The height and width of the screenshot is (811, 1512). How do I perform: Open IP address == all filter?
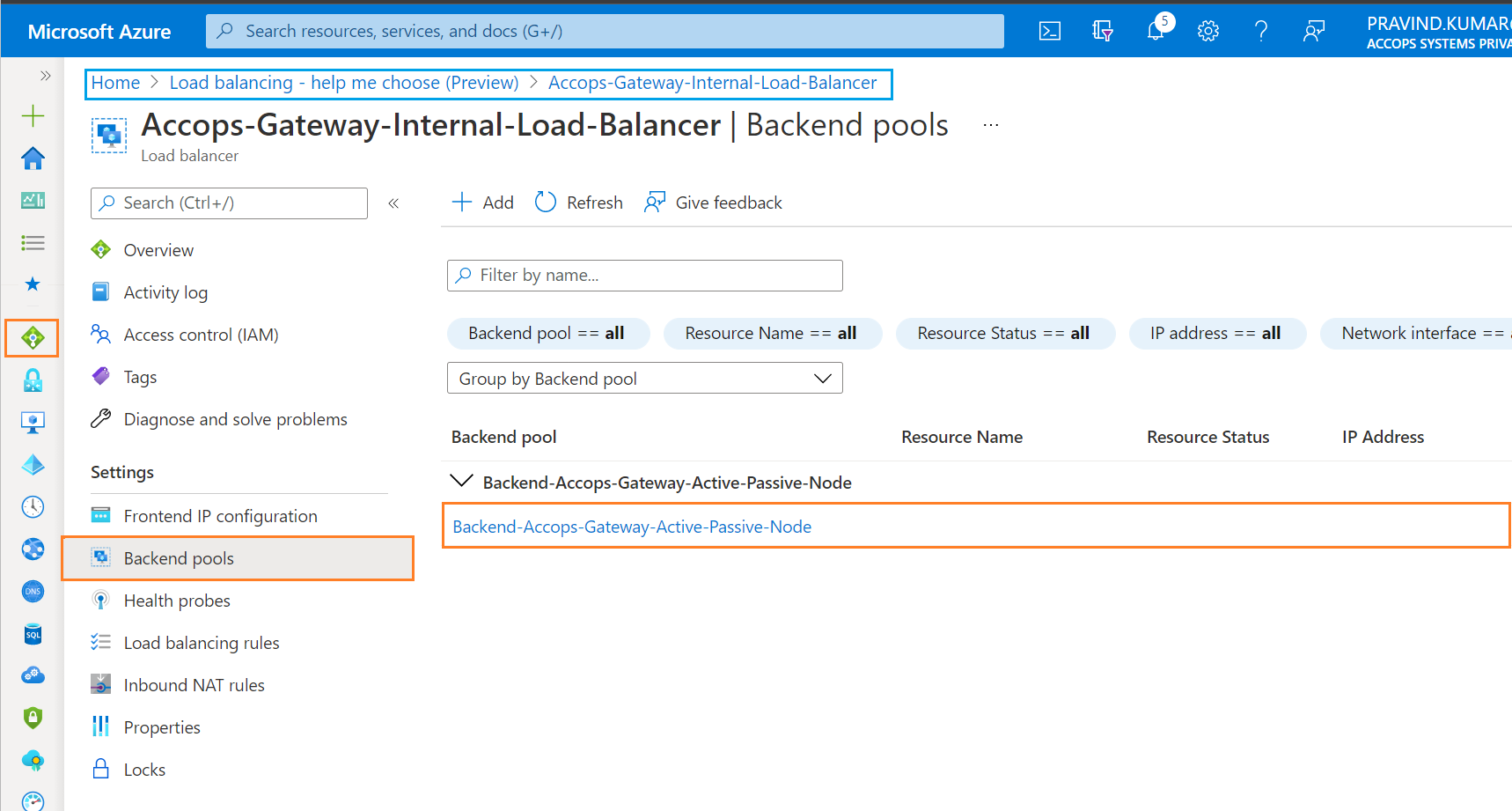pyautogui.click(x=1216, y=334)
